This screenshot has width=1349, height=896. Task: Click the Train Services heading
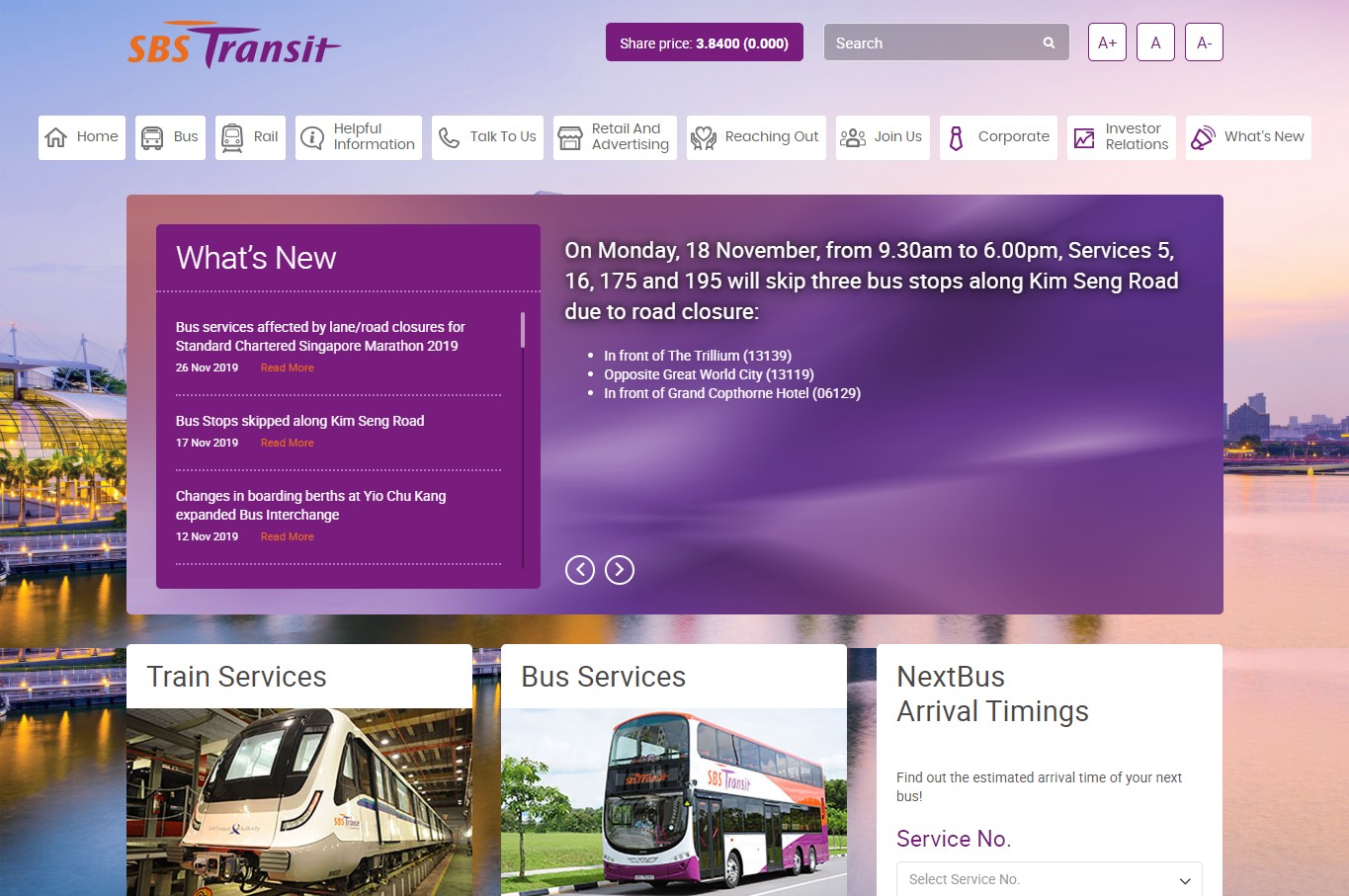[x=236, y=677]
